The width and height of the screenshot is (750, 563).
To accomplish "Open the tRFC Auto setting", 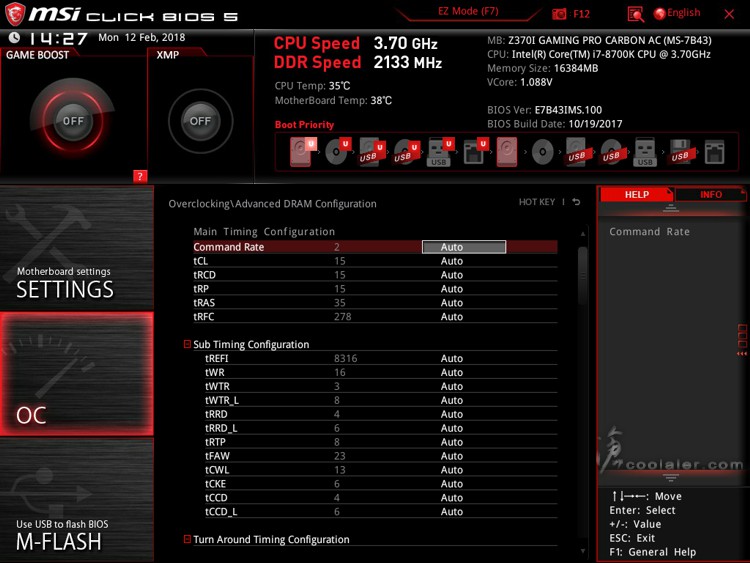I will click(452, 316).
